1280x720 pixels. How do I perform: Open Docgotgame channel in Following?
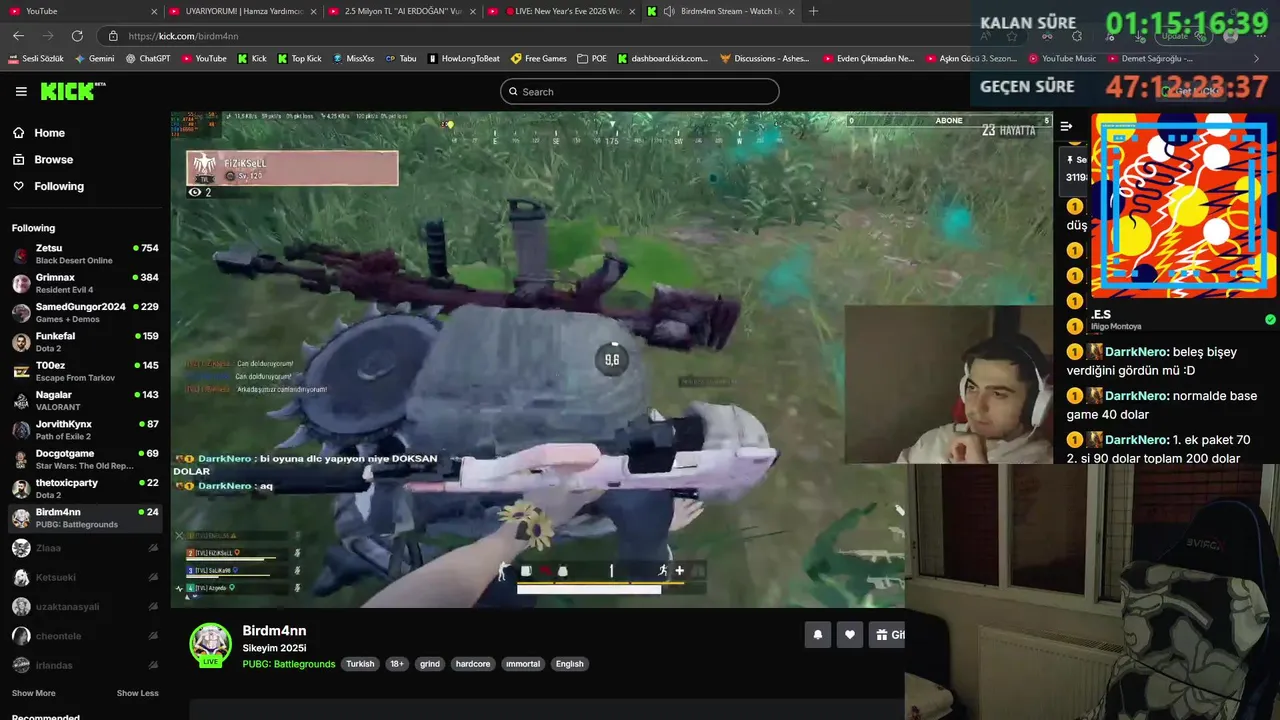coord(85,459)
